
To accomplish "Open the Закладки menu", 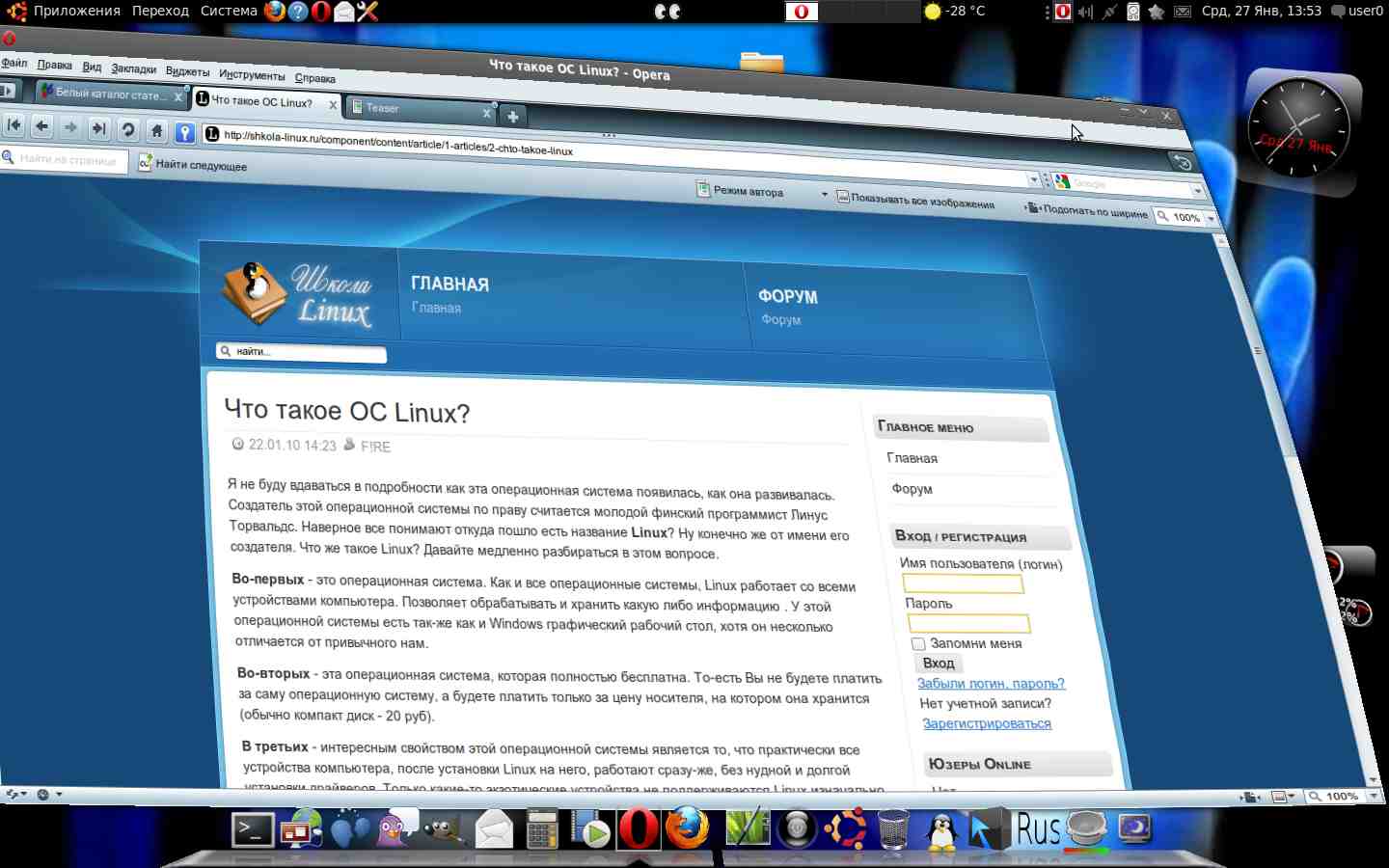I will coord(133,68).
